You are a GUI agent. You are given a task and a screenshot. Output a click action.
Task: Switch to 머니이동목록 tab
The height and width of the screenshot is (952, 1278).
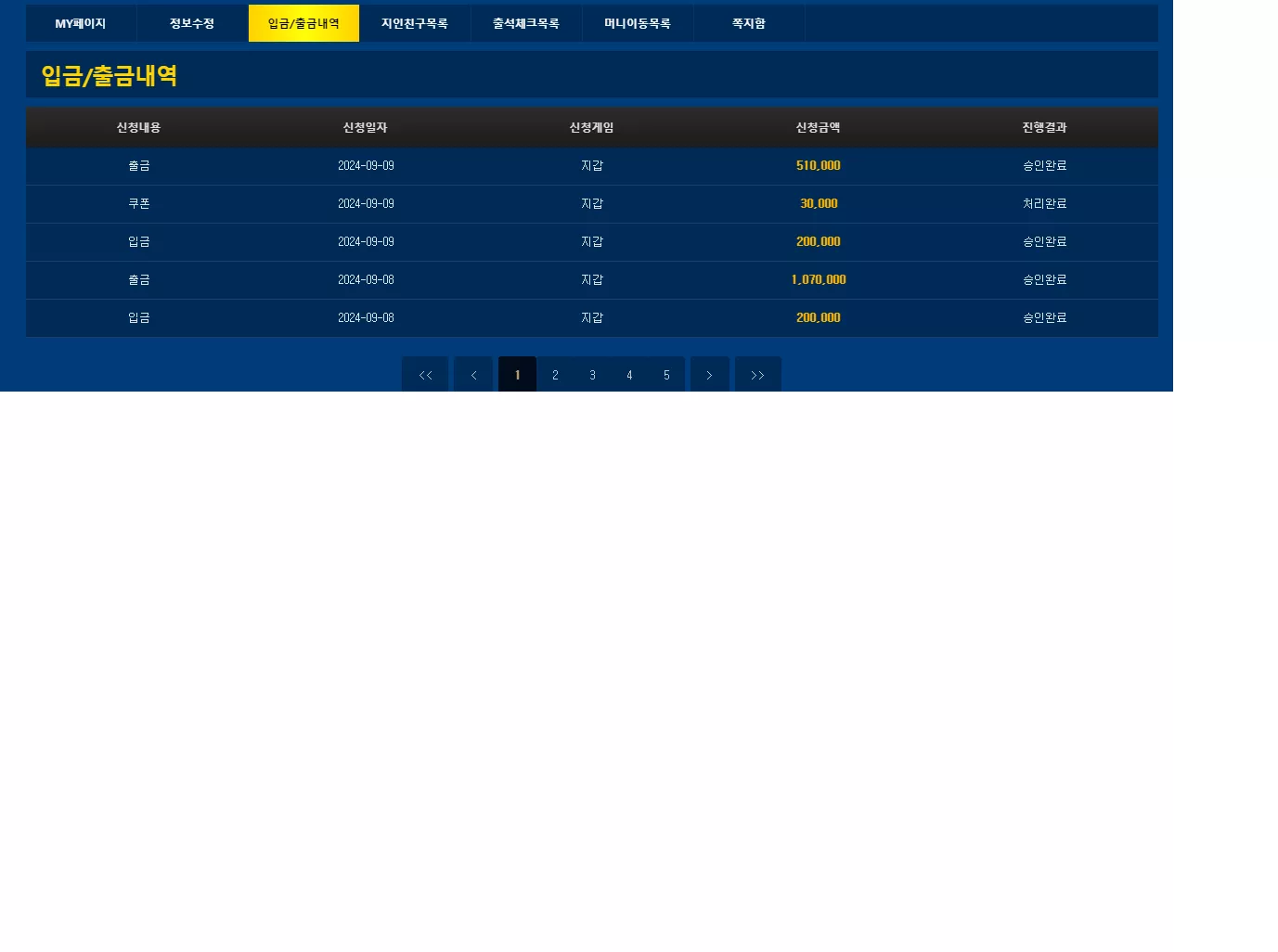click(x=638, y=23)
